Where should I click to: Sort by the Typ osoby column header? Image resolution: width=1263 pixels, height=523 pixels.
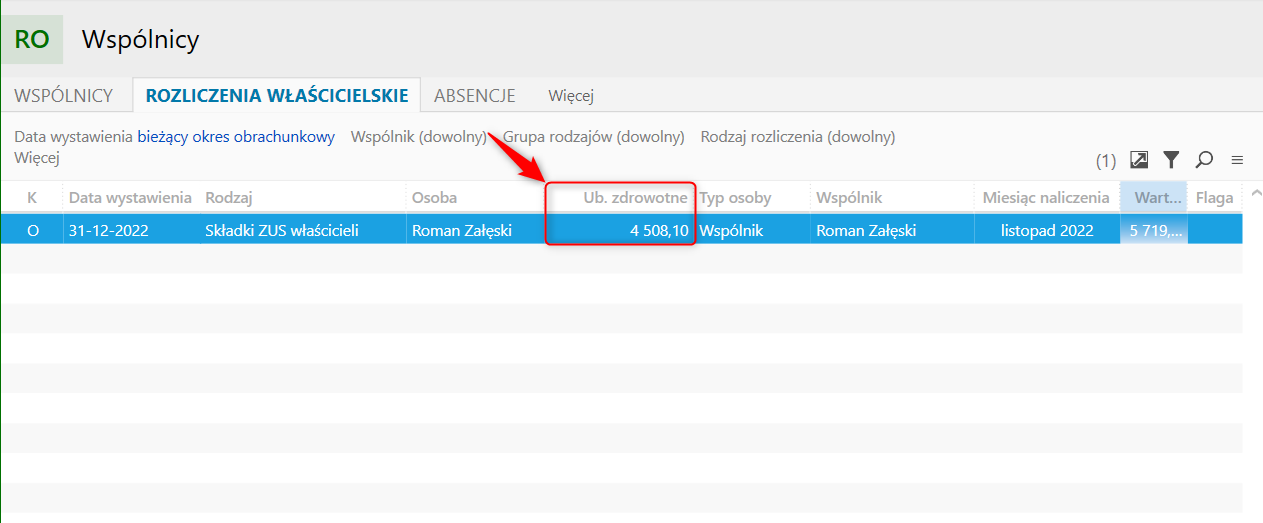752,198
